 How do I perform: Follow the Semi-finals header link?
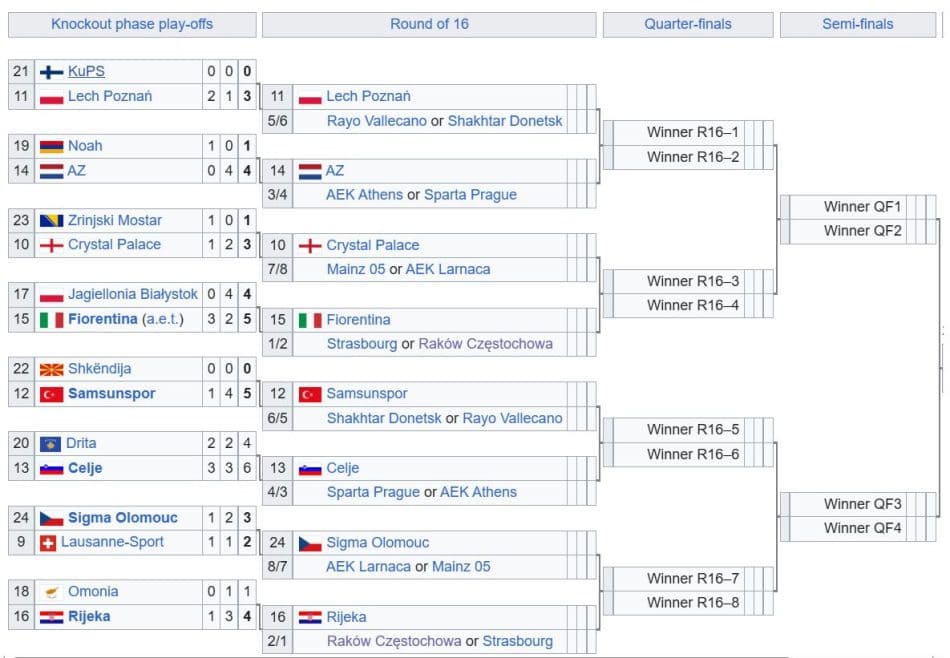pyautogui.click(x=858, y=24)
